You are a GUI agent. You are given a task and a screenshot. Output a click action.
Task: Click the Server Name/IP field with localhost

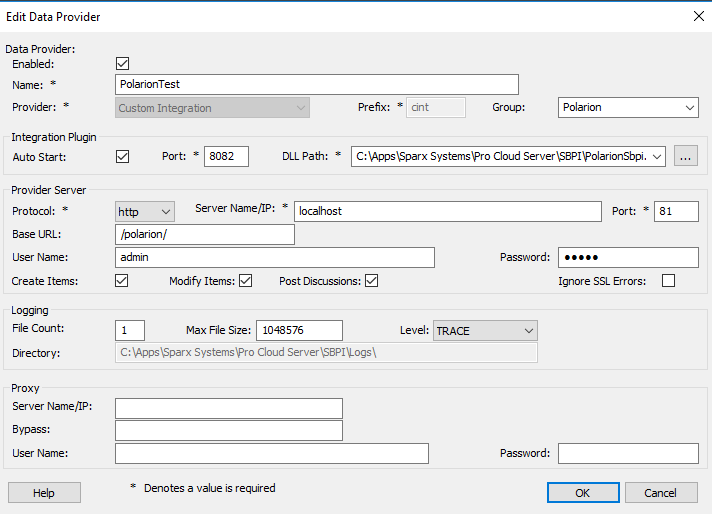[x=448, y=212]
